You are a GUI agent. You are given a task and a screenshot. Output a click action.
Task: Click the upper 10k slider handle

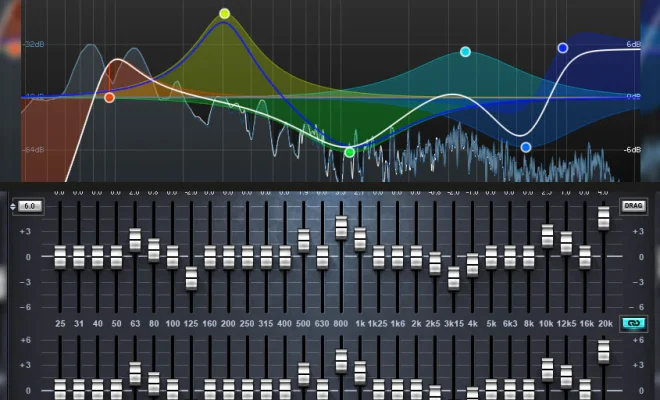547,236
